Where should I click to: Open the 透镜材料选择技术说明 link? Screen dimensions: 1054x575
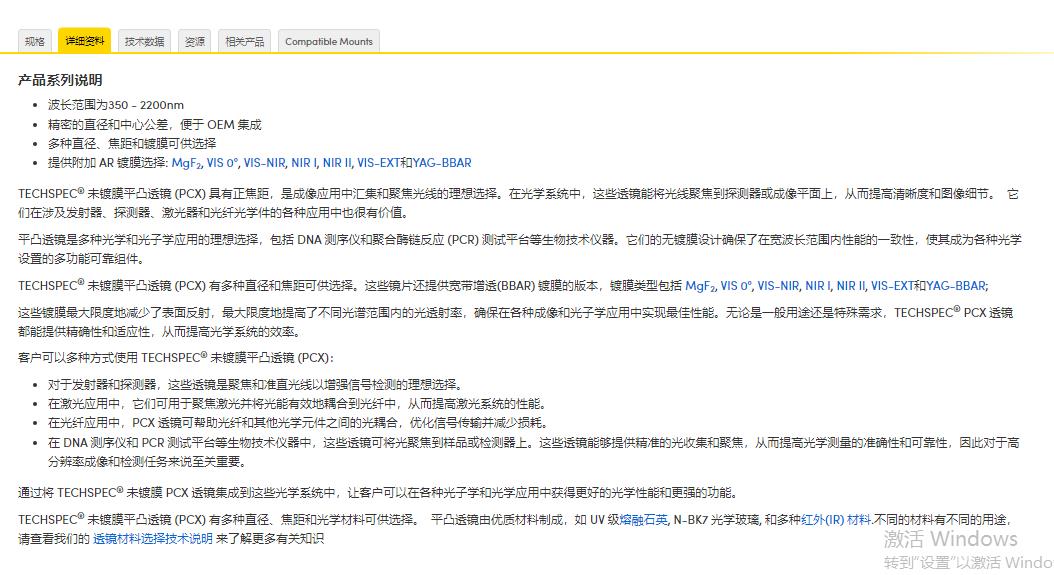pos(153,539)
